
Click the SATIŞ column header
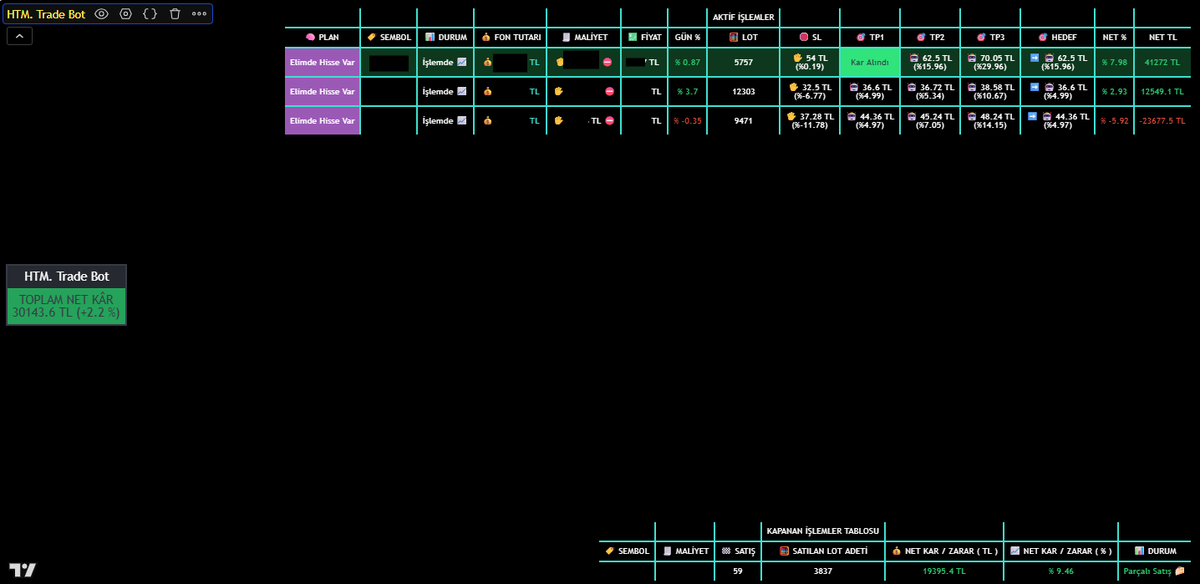coord(738,551)
